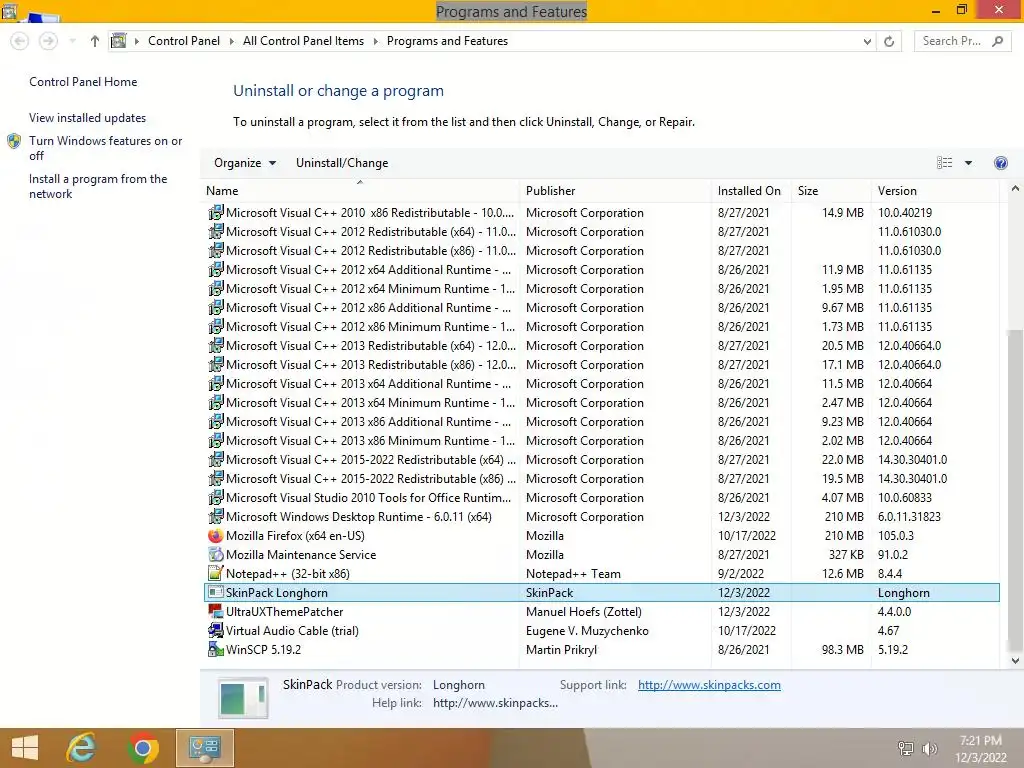
Task: Click the Control Panel breadcrumb
Action: click(184, 41)
